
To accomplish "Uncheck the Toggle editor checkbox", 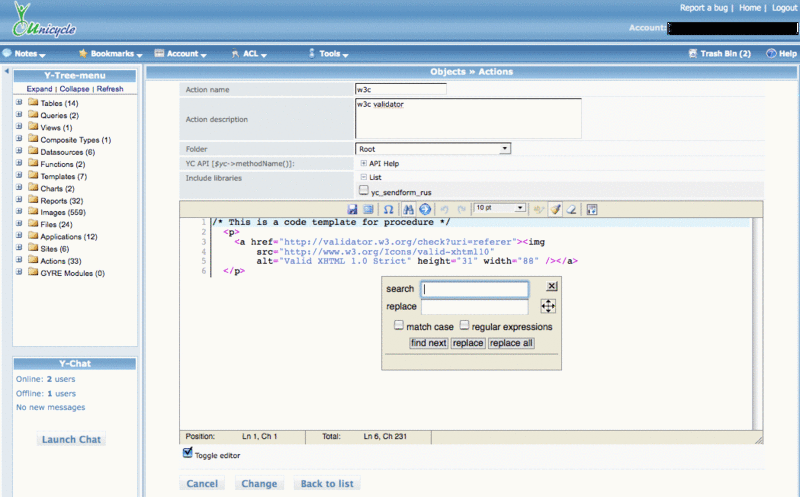I will [x=188, y=453].
